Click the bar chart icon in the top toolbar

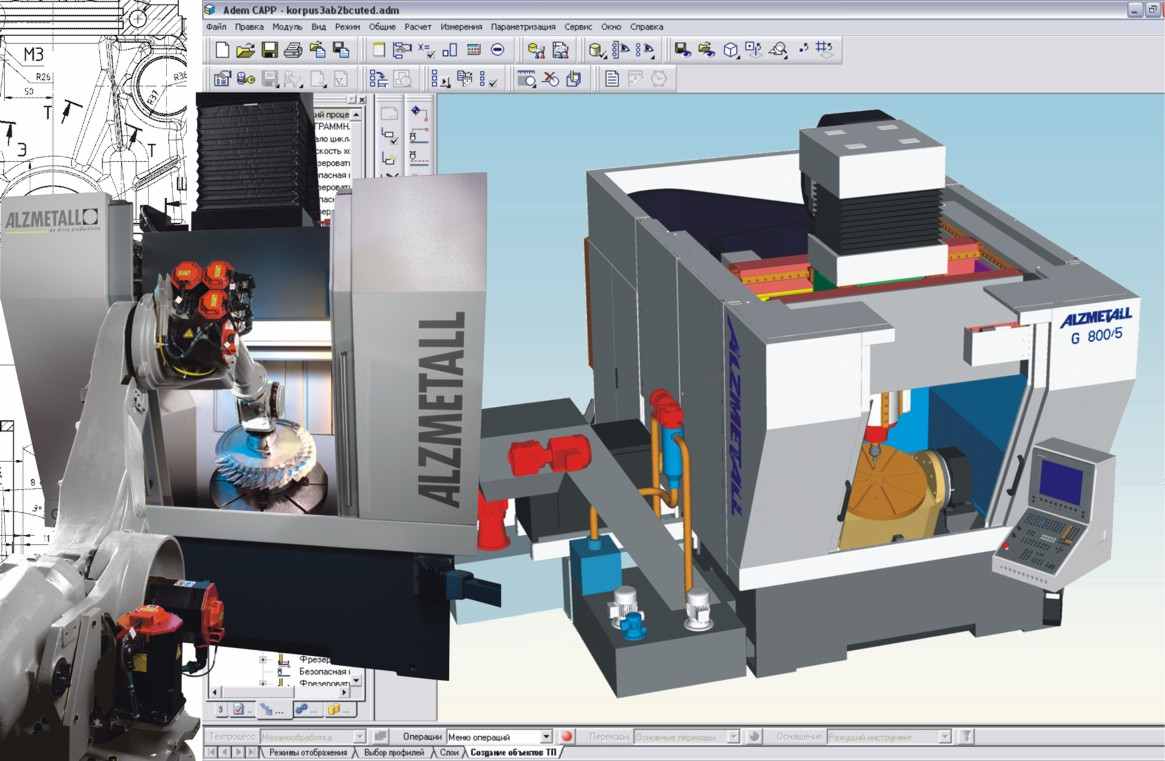click(x=450, y=50)
